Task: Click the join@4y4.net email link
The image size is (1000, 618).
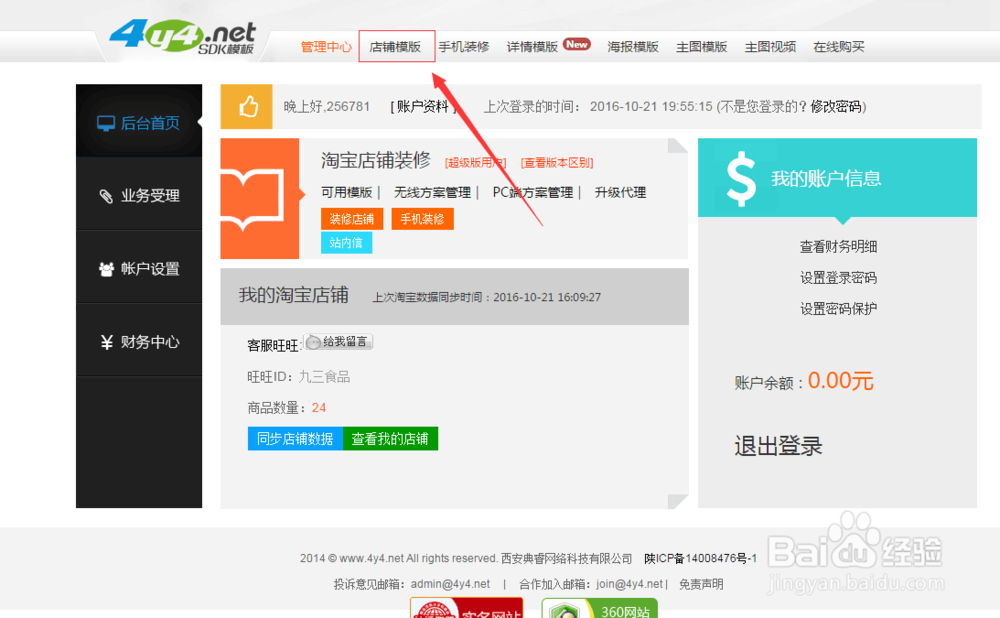Action: [x=629, y=584]
